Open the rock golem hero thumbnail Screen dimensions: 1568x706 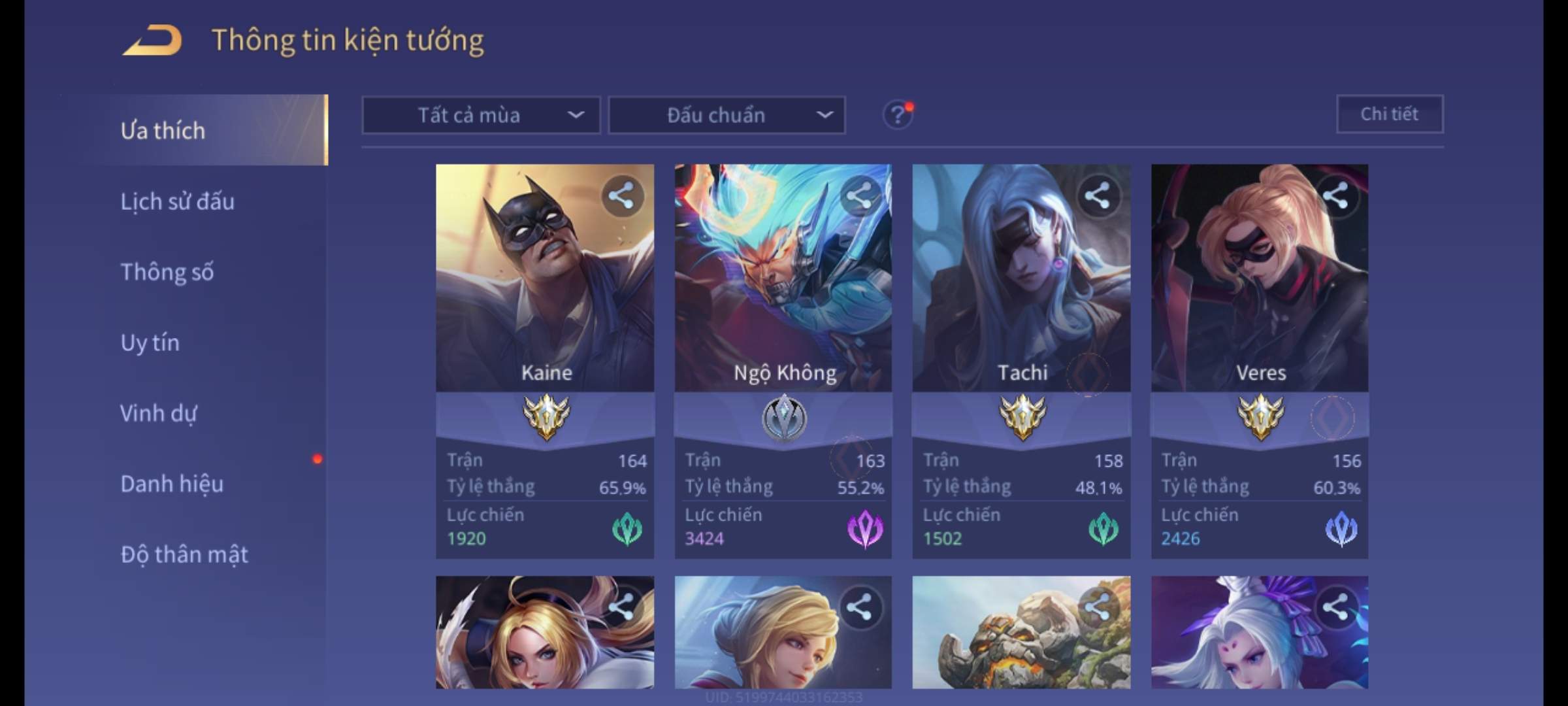[x=1021, y=632]
